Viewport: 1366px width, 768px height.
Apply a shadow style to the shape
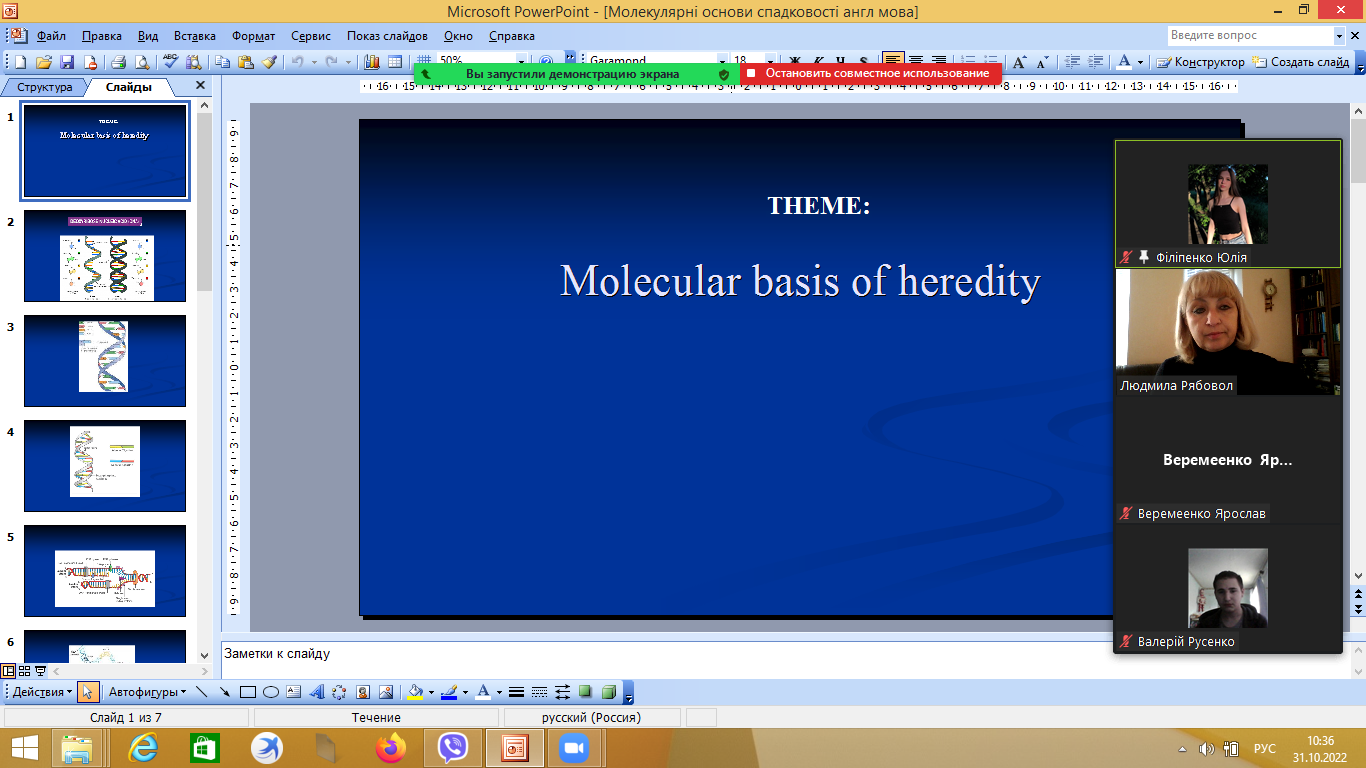(585, 692)
